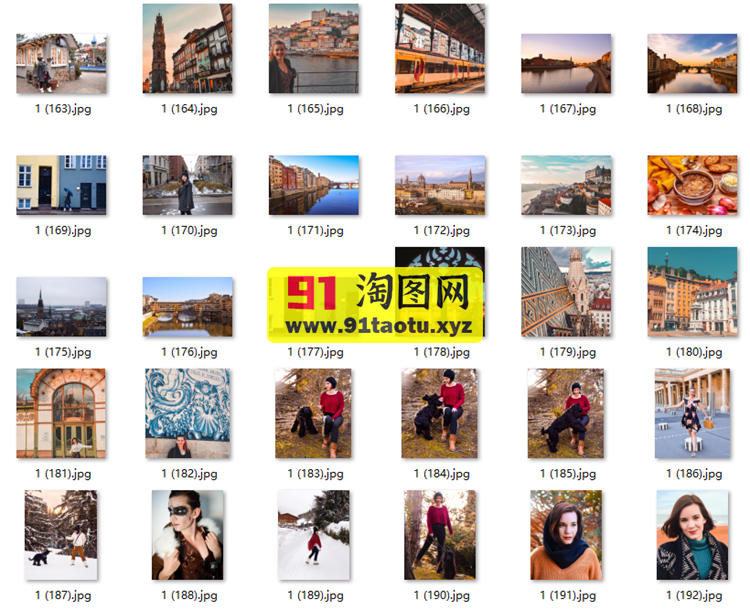Select the headscarf portrait 1 (191).jpg

pos(566,535)
